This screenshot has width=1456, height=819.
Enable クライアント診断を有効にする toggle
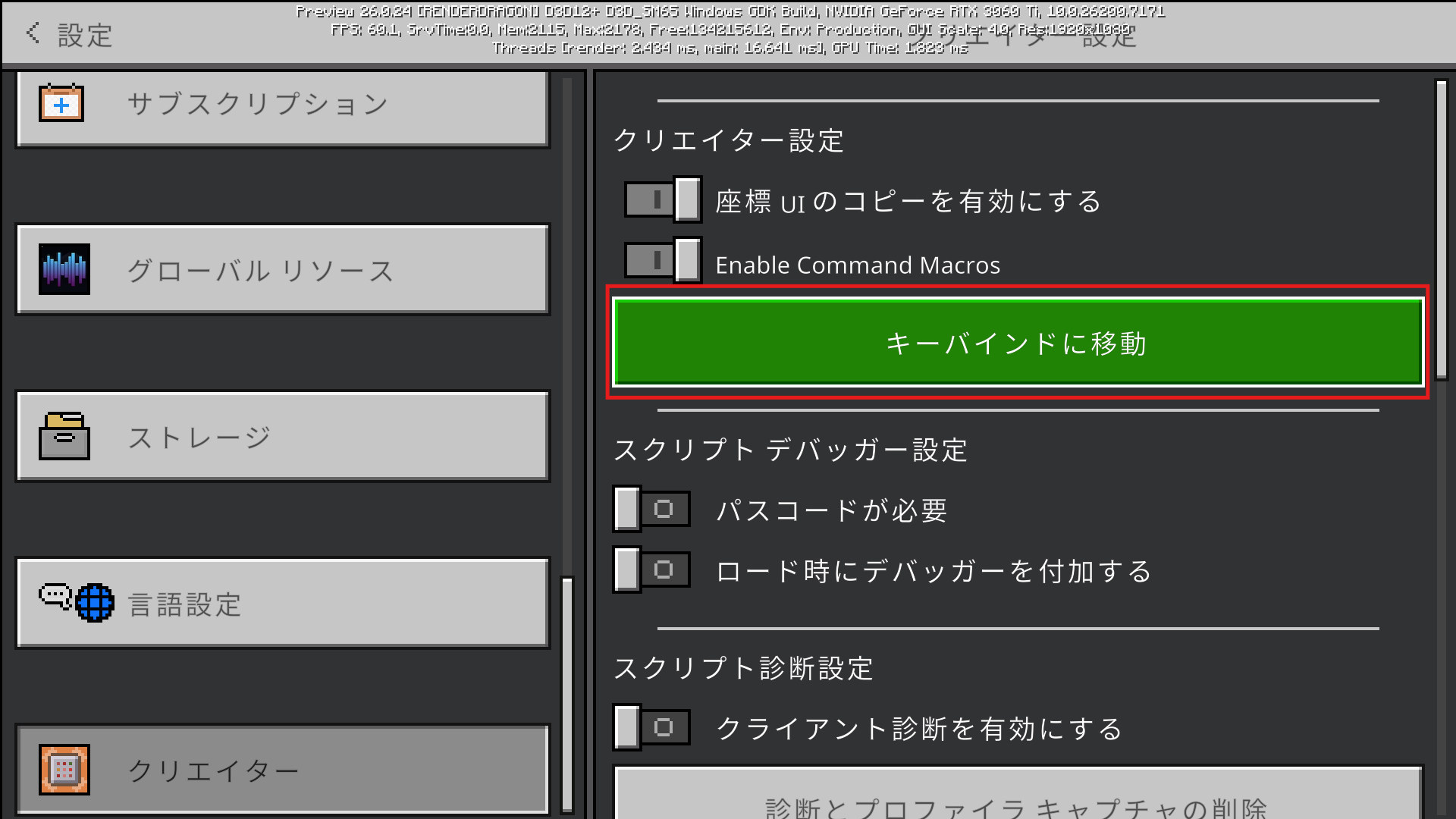(651, 728)
